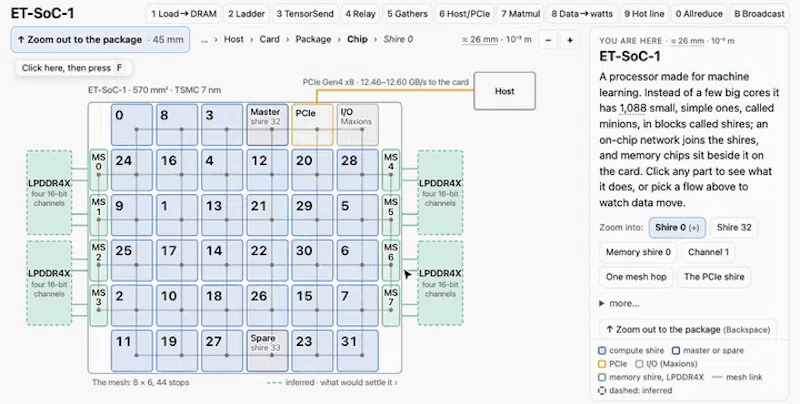The width and height of the screenshot is (800, 404).
Task: Select compute shire 31 block
Action: point(357,350)
